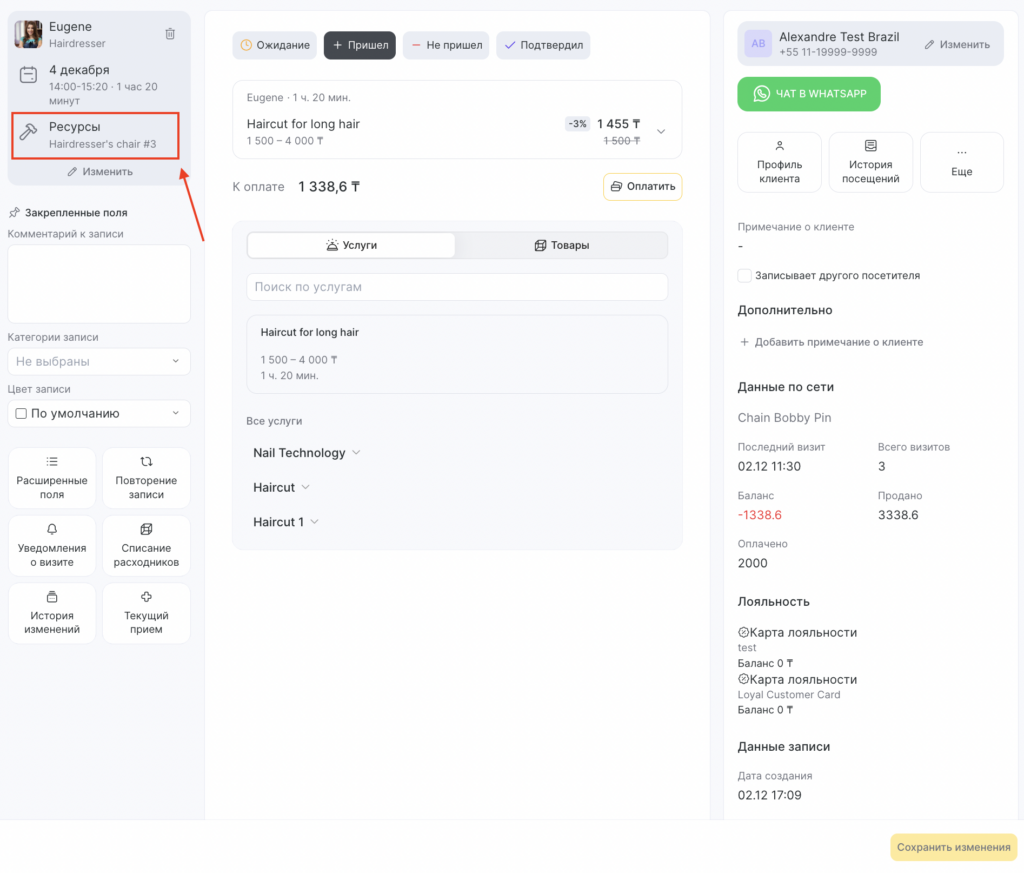1024x873 pixels.
Task: Click the trash icon next to Eugene
Action: click(170, 34)
